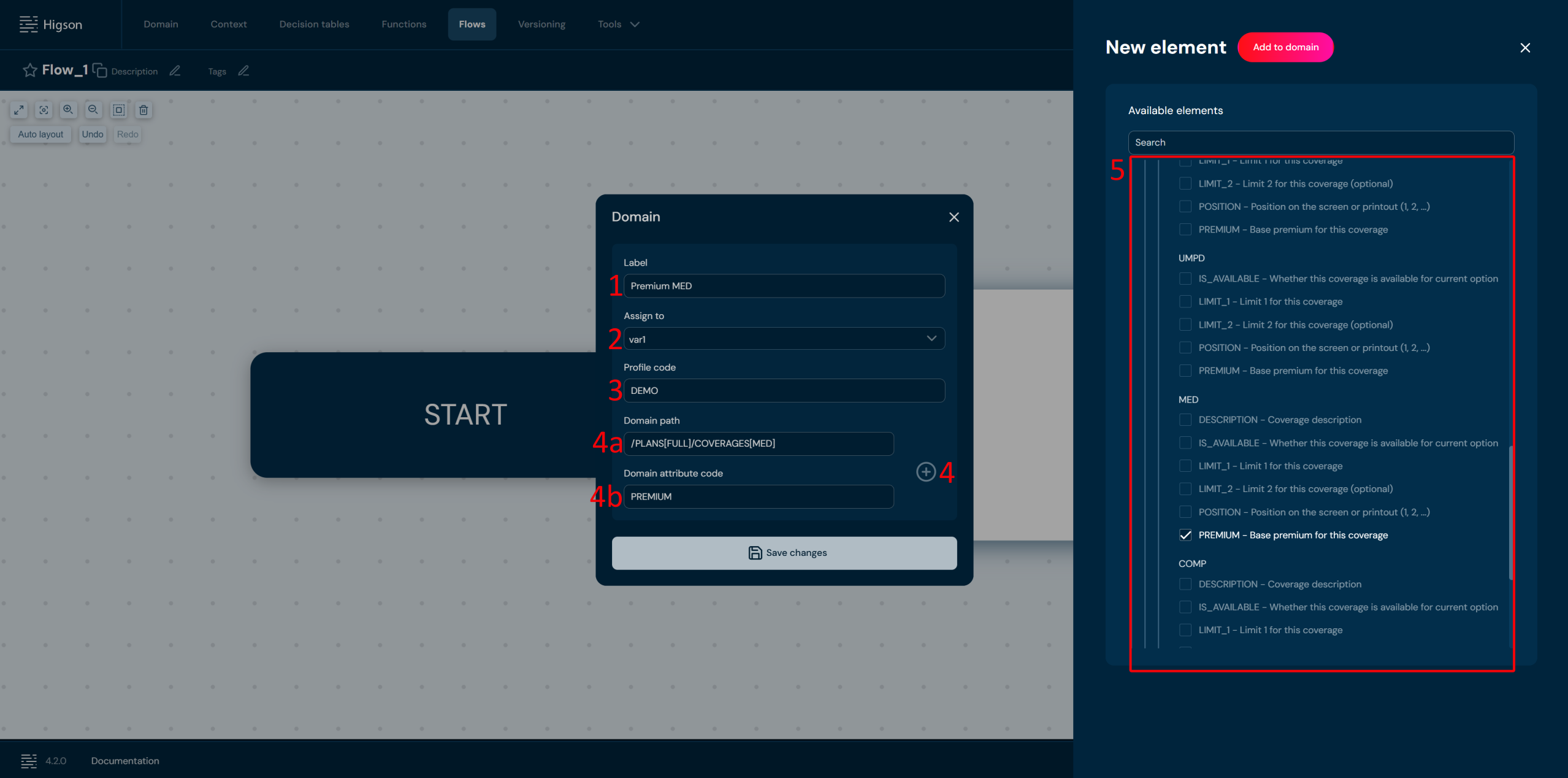
Task: Click the copy icon beside Flow_1 name
Action: click(x=100, y=71)
